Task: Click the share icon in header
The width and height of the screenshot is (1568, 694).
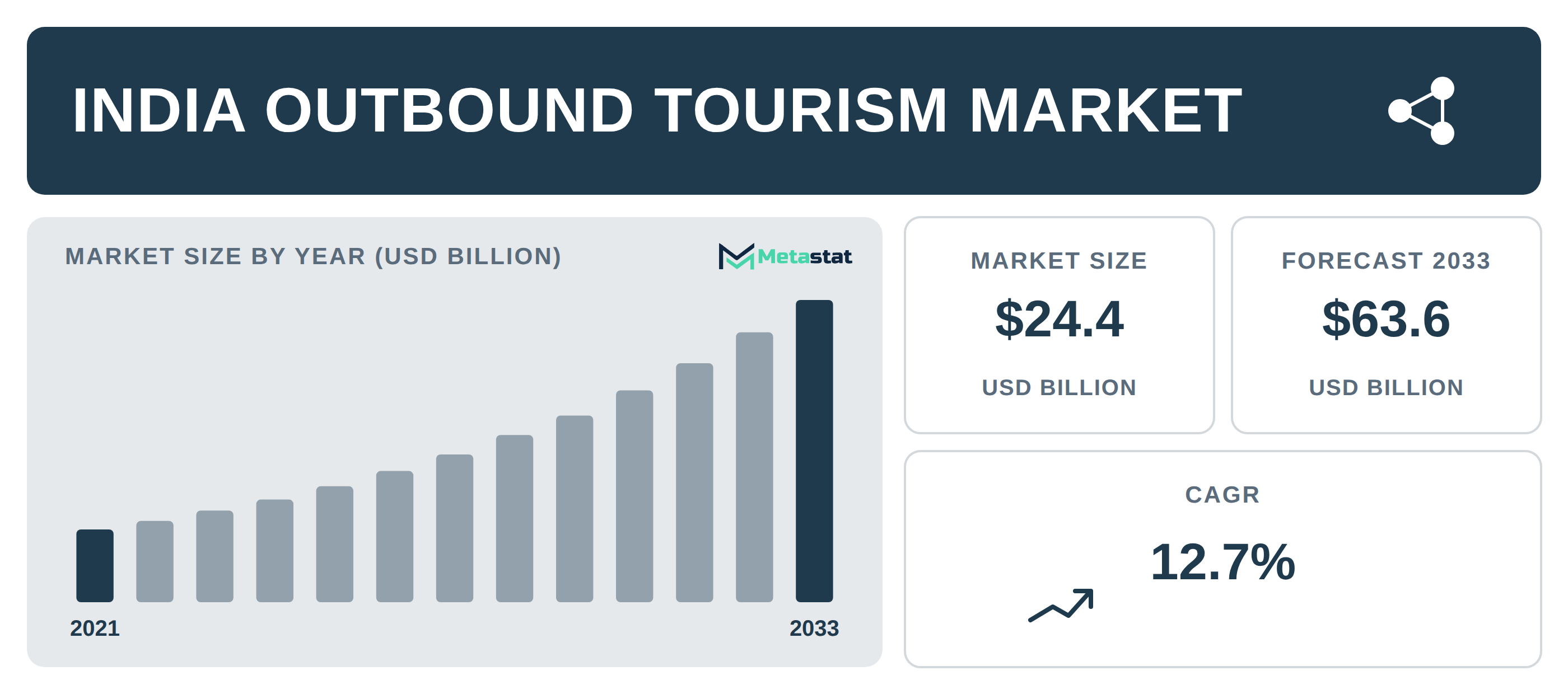Action: tap(1421, 111)
